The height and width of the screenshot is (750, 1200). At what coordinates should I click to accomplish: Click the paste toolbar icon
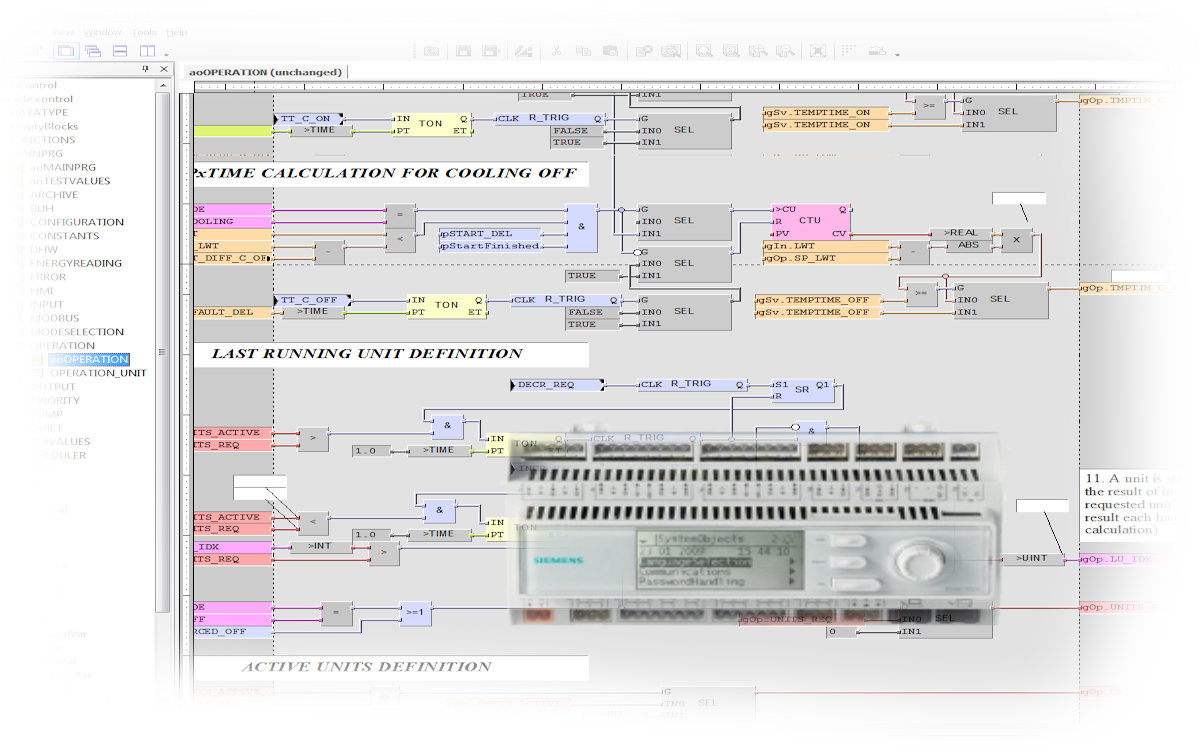pyautogui.click(x=609, y=51)
